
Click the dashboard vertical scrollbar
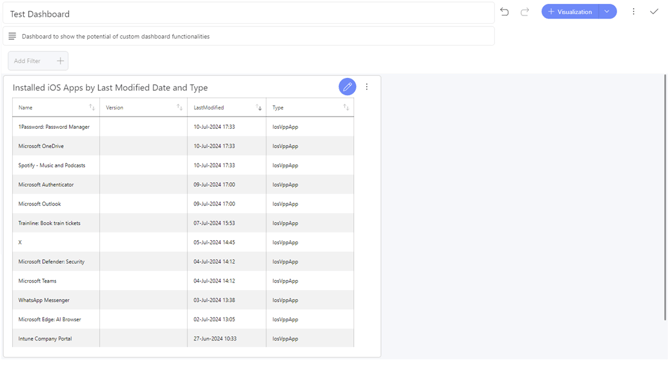tap(665, 197)
